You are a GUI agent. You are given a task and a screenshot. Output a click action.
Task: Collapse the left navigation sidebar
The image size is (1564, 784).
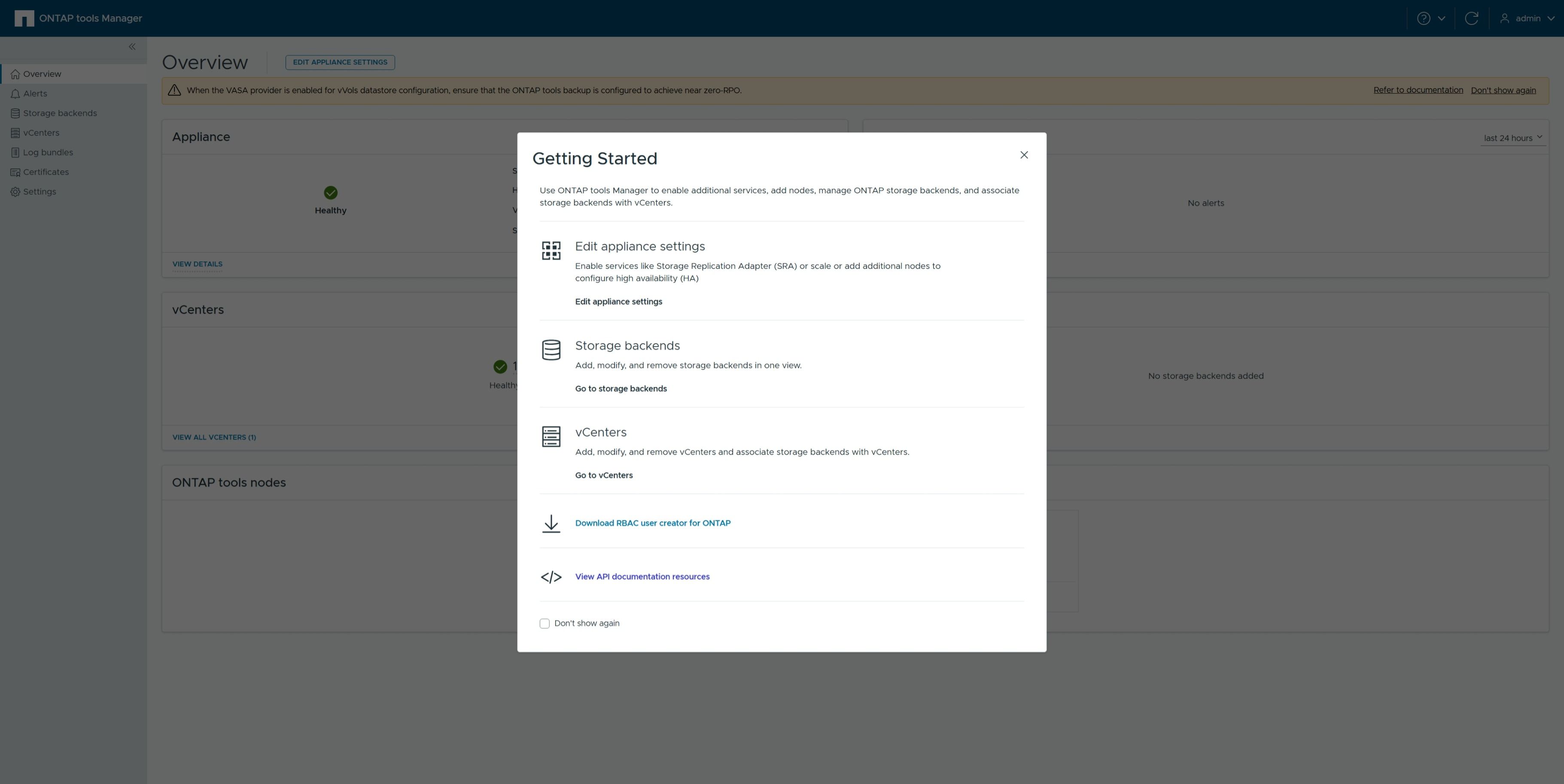(132, 47)
